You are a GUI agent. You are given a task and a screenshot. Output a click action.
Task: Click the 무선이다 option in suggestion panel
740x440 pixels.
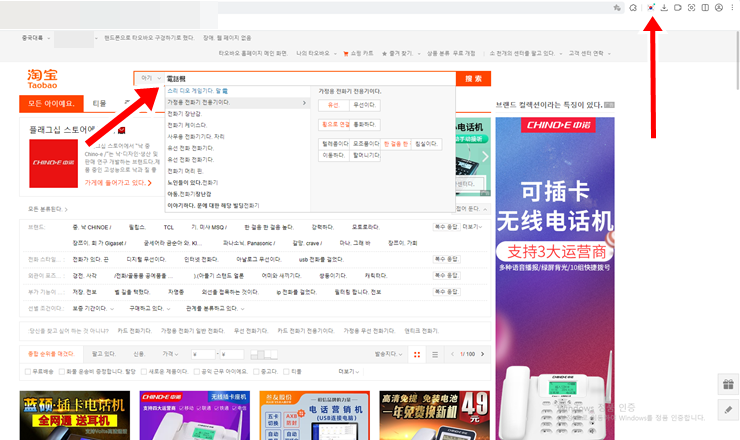[365, 105]
